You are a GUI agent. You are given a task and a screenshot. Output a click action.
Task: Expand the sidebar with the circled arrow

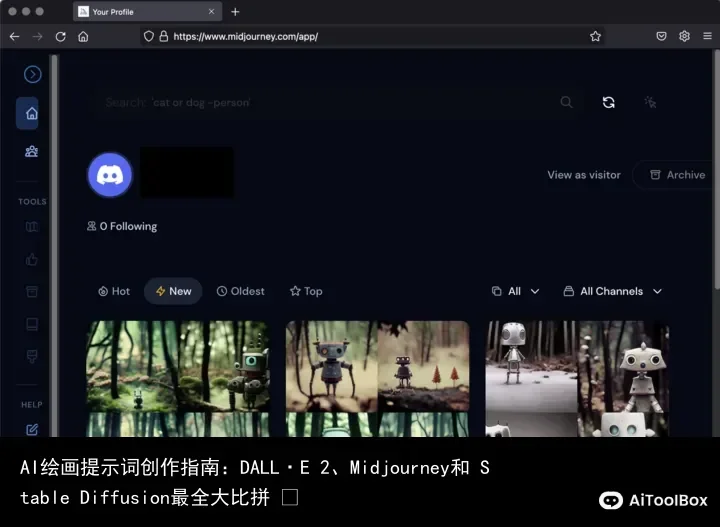click(33, 74)
